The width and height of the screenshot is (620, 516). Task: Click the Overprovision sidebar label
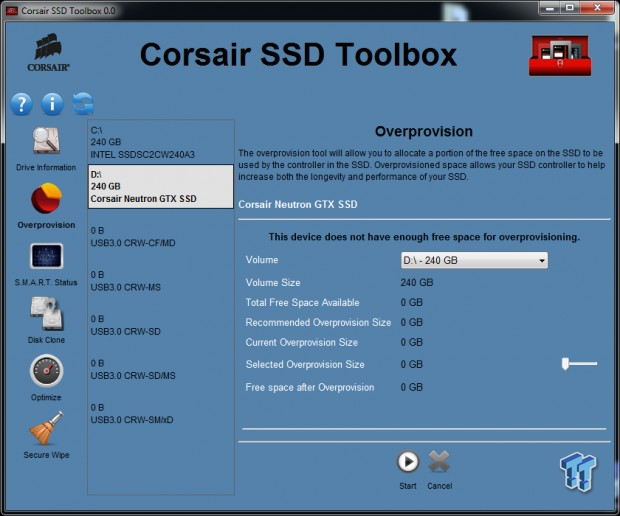click(x=46, y=225)
